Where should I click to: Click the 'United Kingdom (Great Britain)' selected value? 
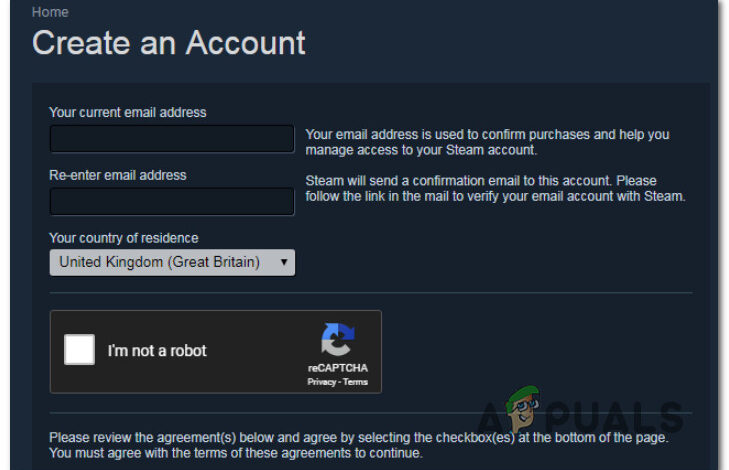tap(159, 262)
